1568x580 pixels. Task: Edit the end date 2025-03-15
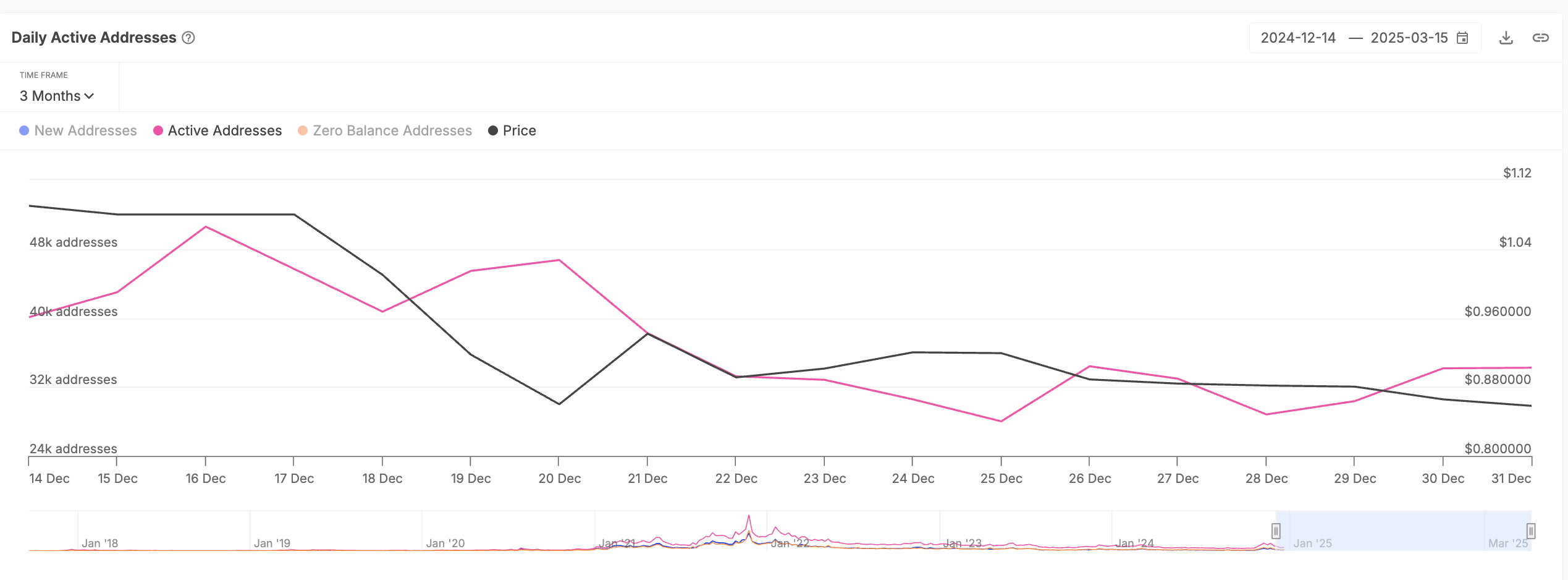tap(1409, 38)
